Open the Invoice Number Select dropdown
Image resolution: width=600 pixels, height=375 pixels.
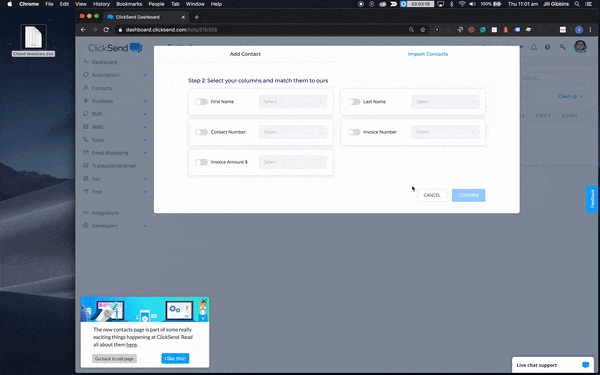(445, 132)
